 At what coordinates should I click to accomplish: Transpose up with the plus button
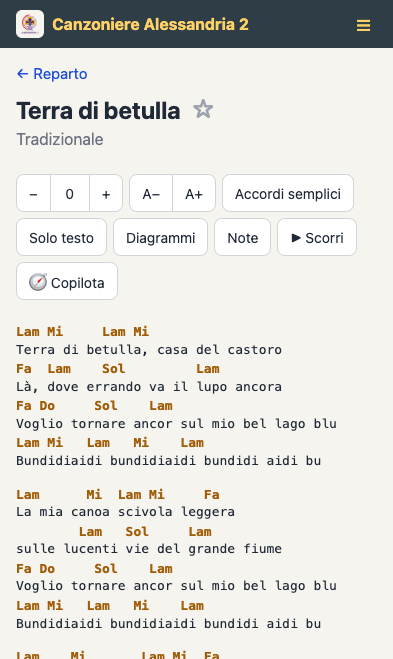pyautogui.click(x=106, y=193)
